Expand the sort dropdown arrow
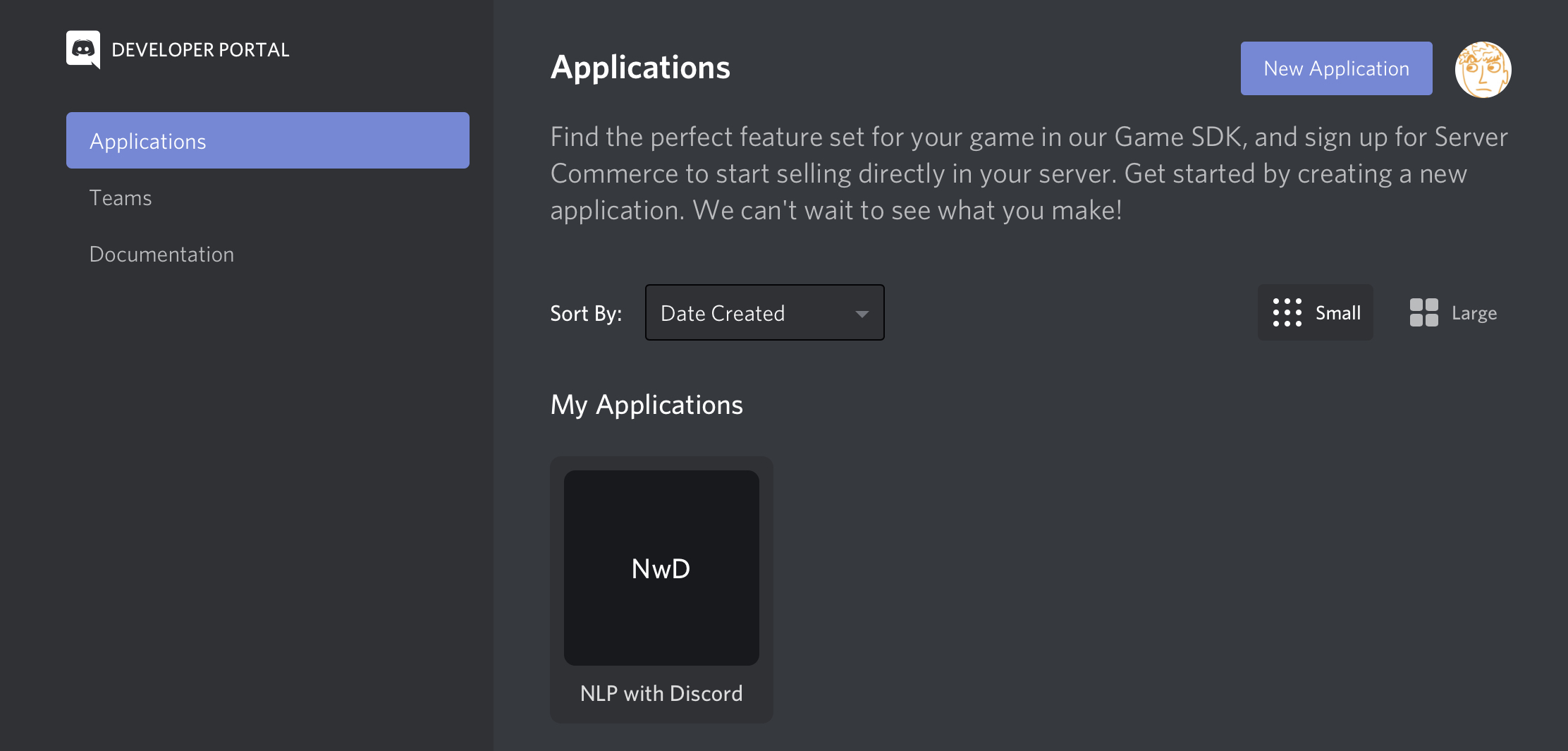1568x751 pixels. (862, 314)
